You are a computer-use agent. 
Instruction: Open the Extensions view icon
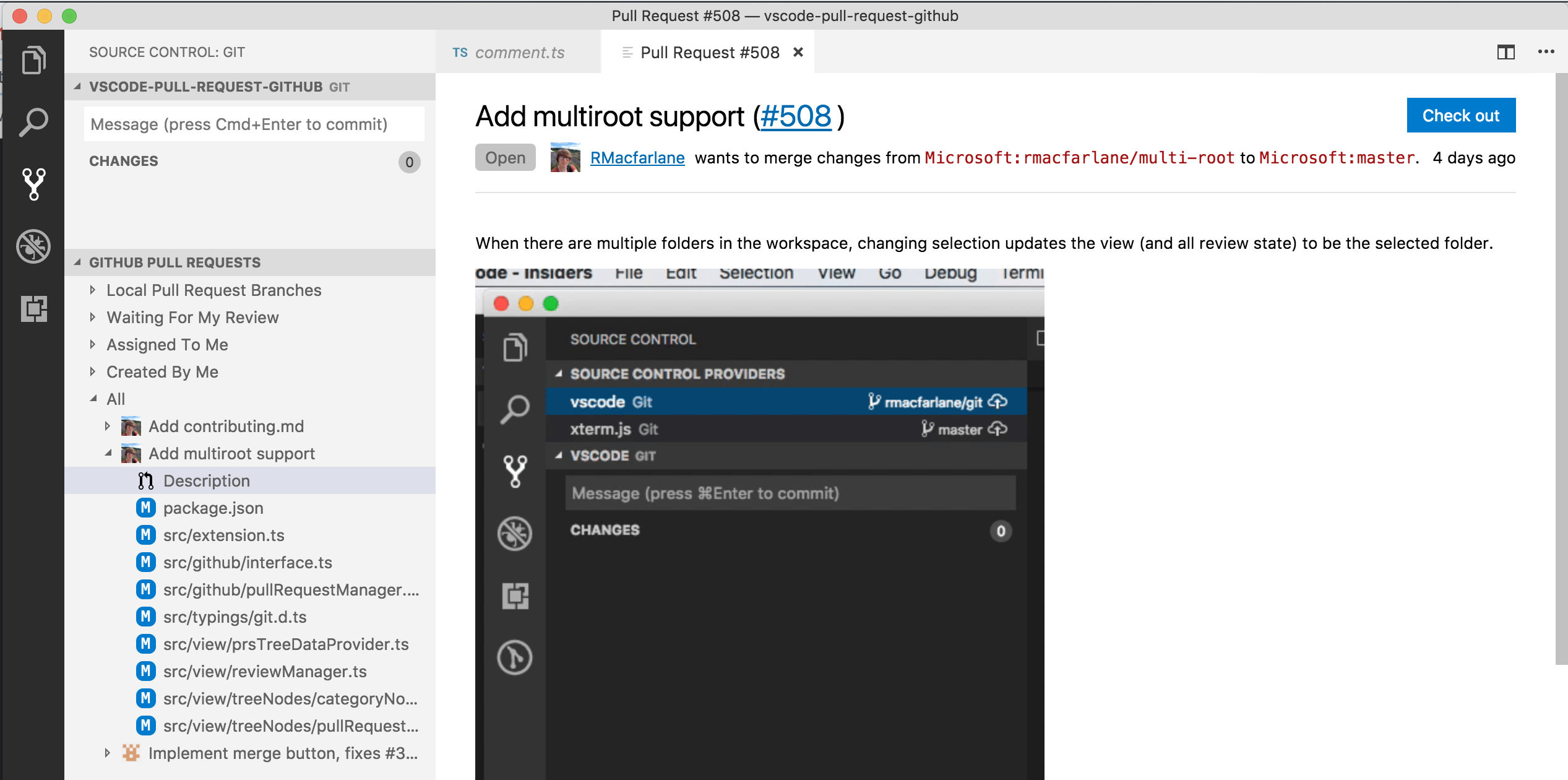click(33, 308)
